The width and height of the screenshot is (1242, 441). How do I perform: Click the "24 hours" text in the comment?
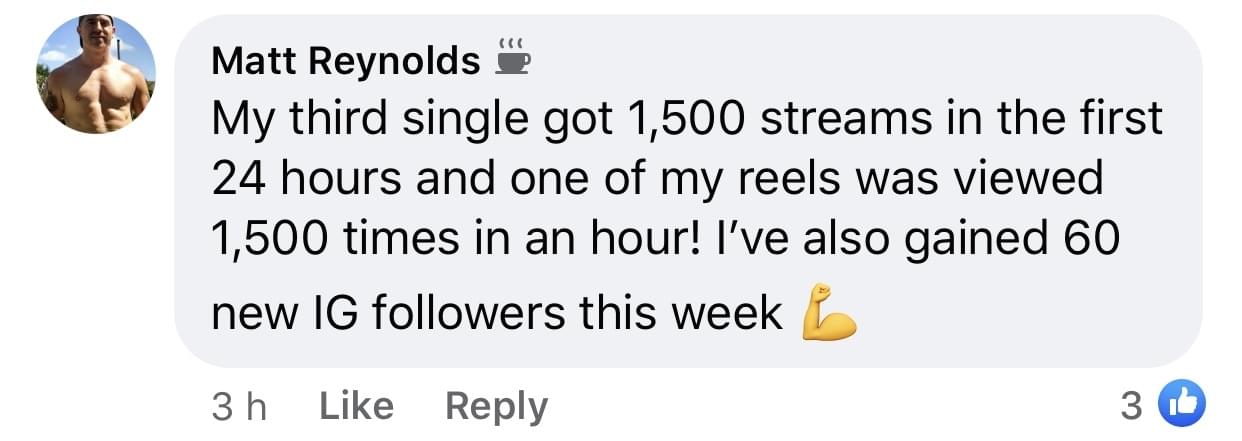pos(302,178)
